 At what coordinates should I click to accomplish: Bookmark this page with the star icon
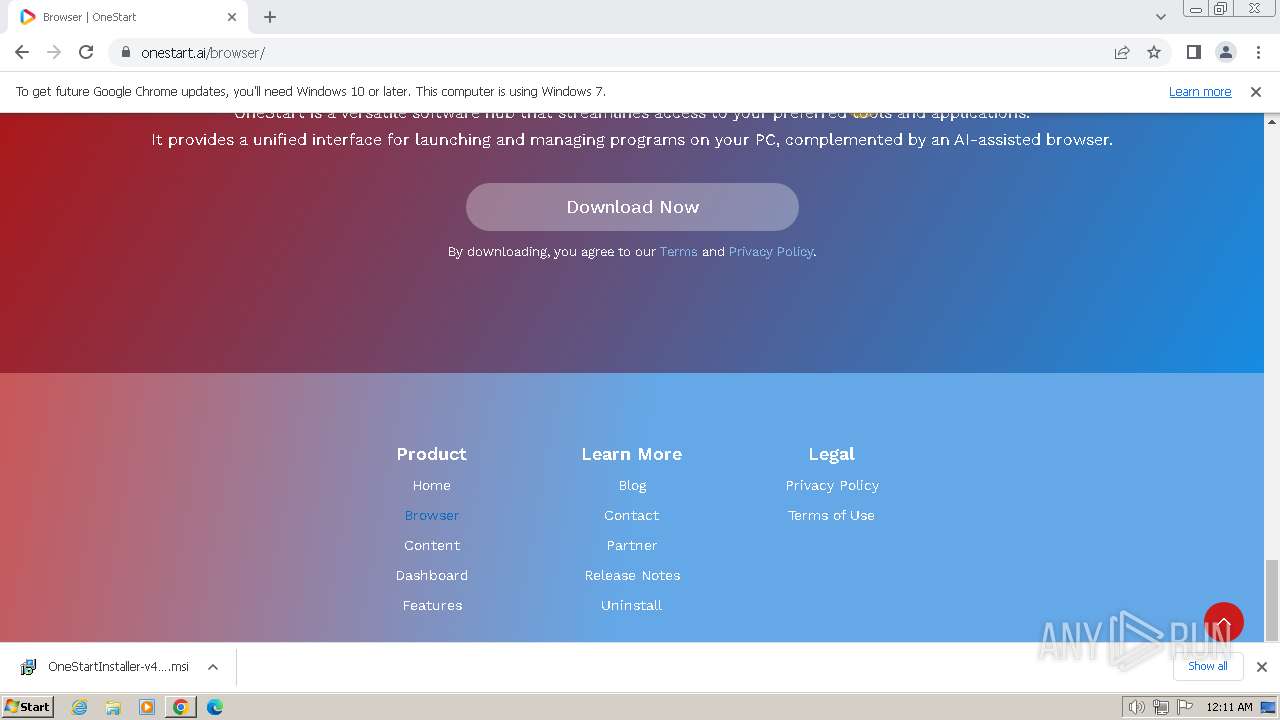tap(1154, 52)
